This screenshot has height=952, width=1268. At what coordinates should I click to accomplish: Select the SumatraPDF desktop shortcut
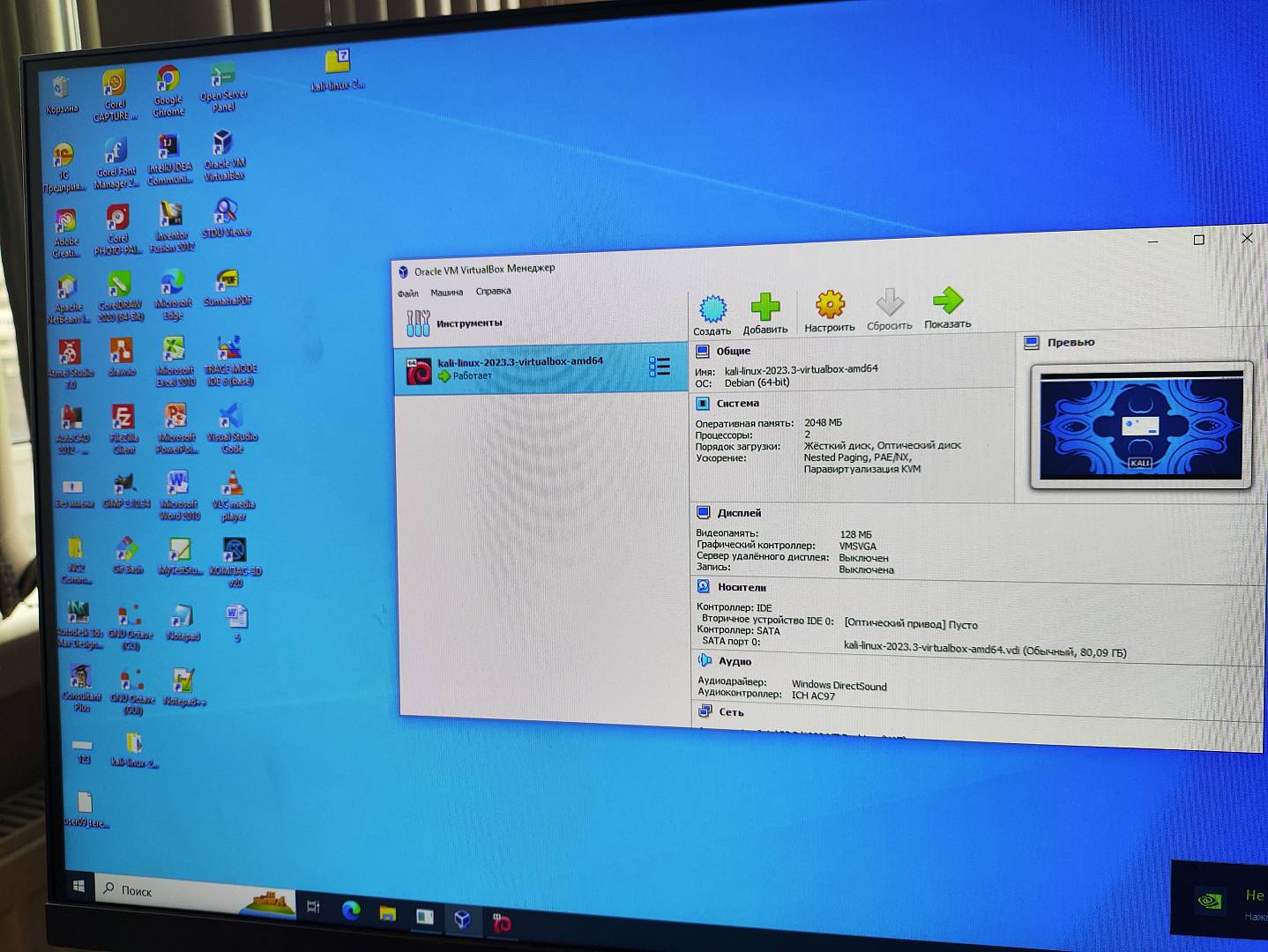click(227, 287)
